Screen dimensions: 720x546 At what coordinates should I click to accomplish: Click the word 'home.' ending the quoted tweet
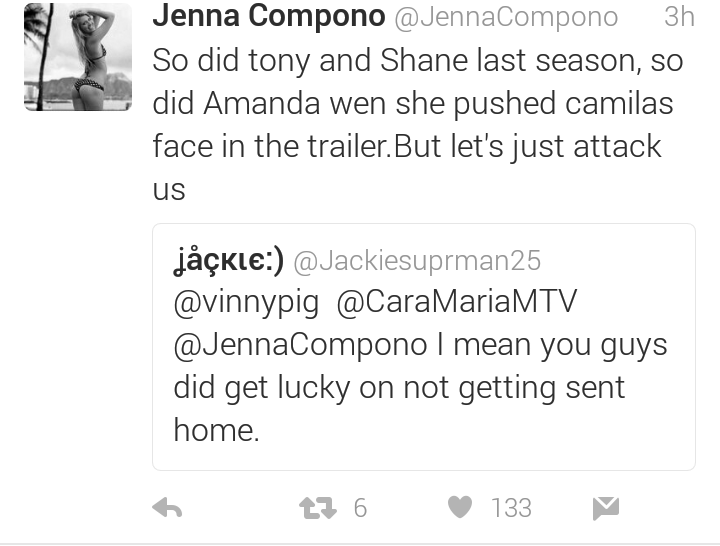coord(216,430)
